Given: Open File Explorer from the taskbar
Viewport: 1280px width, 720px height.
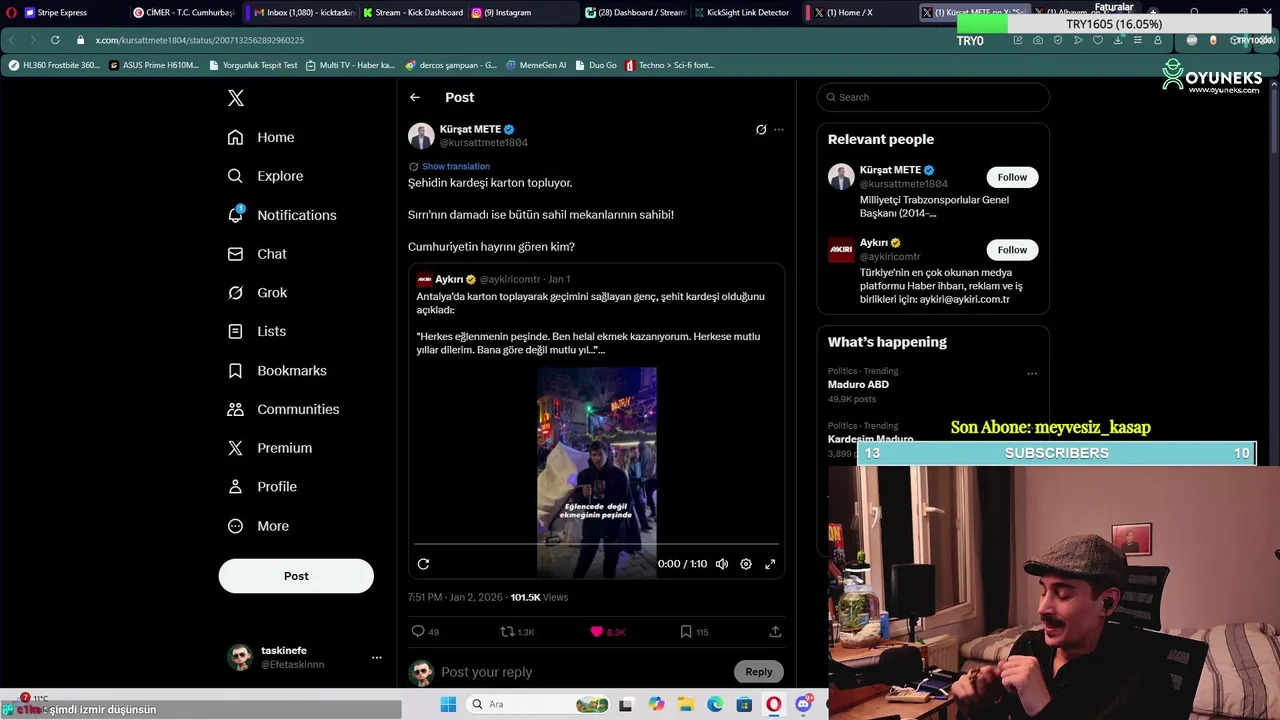Looking at the screenshot, I should 685,704.
